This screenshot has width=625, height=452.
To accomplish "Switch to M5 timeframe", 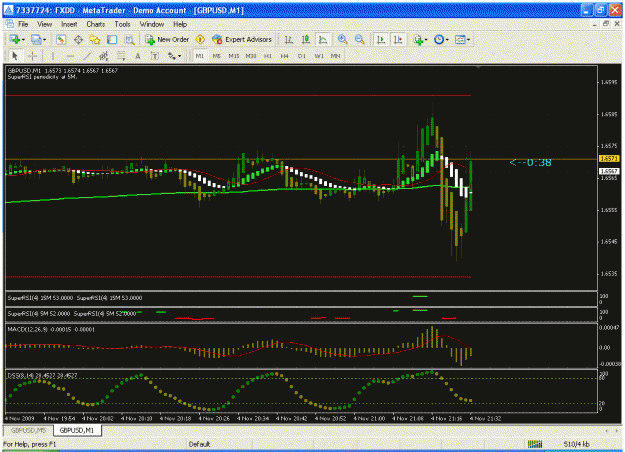I will 216,56.
